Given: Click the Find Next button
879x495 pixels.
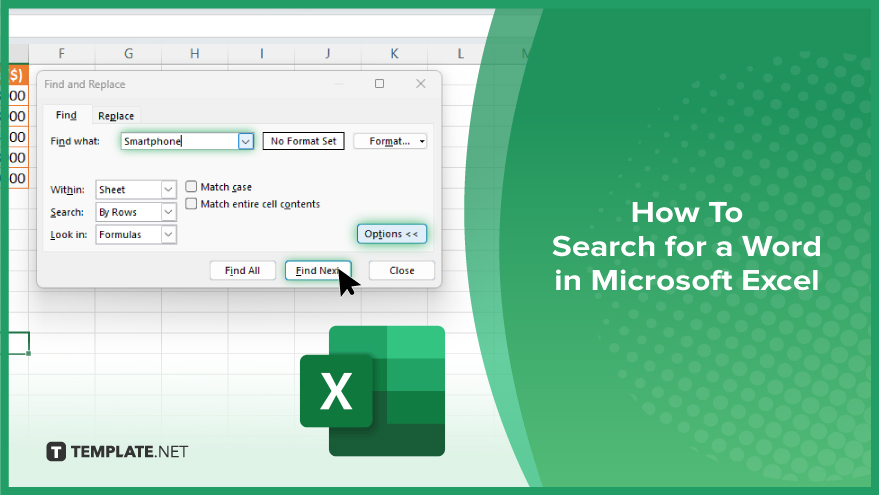Looking at the screenshot, I should [x=318, y=270].
